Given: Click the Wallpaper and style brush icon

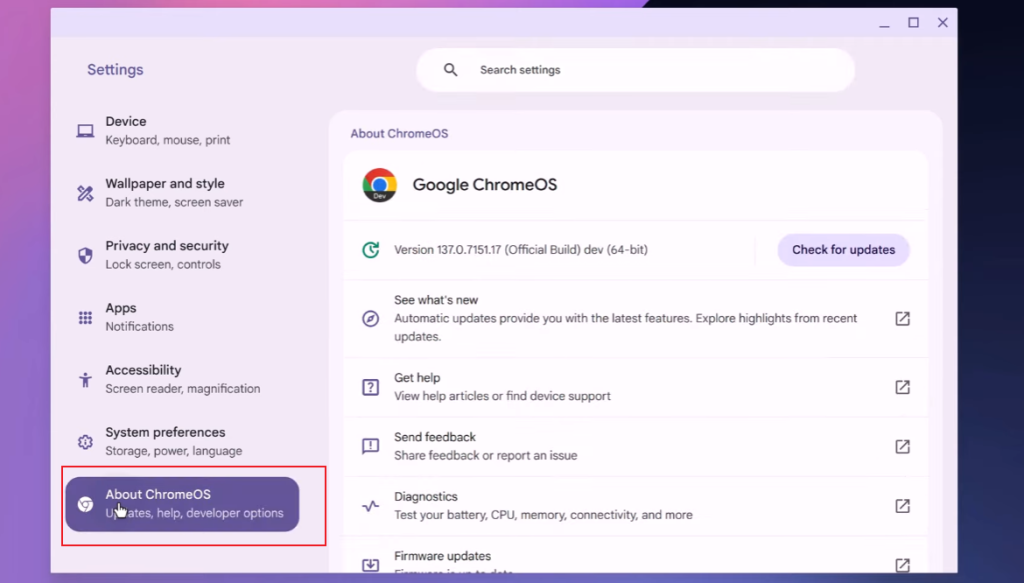Looking at the screenshot, I should click(x=85, y=193).
